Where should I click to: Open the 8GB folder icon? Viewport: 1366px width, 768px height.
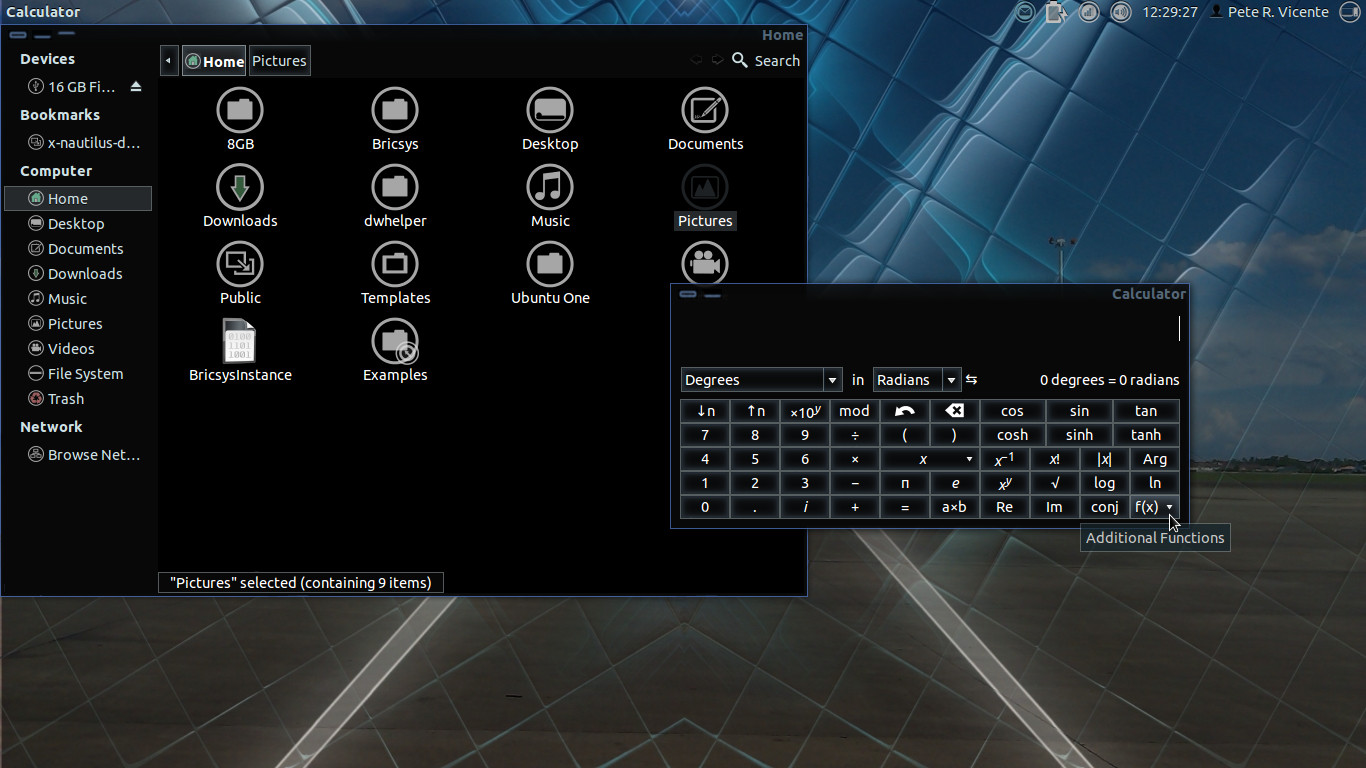click(240, 110)
